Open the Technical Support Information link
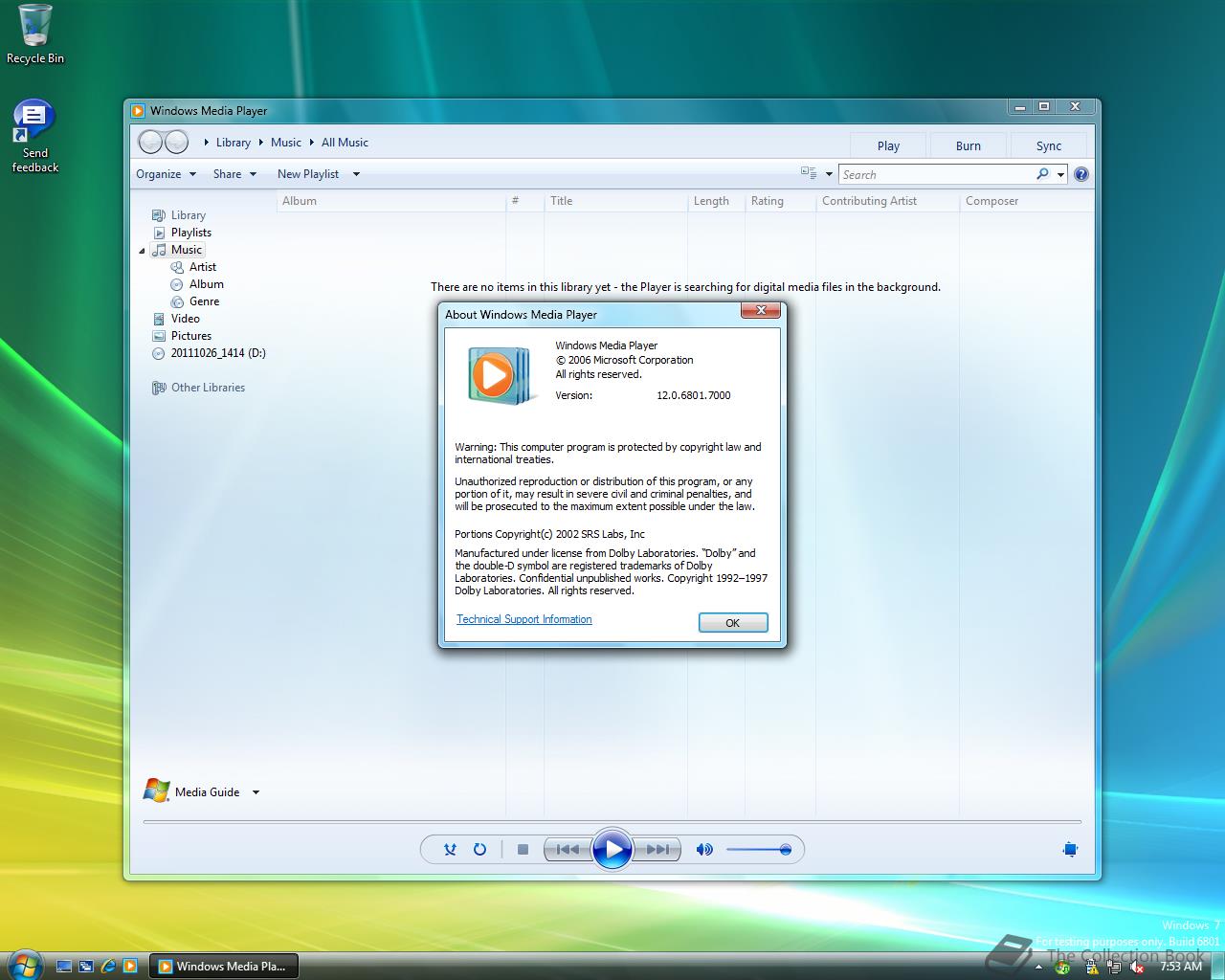 [524, 619]
